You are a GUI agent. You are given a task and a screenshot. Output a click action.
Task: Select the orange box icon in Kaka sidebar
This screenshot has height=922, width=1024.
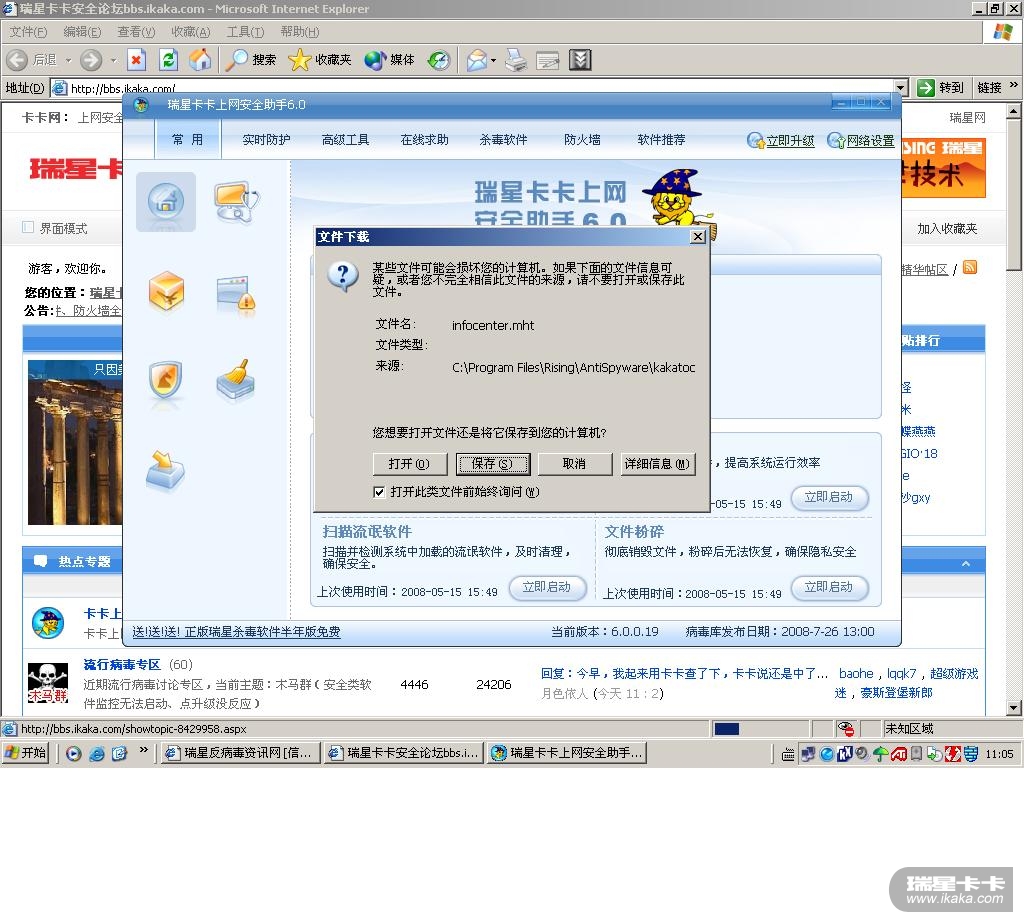point(166,292)
